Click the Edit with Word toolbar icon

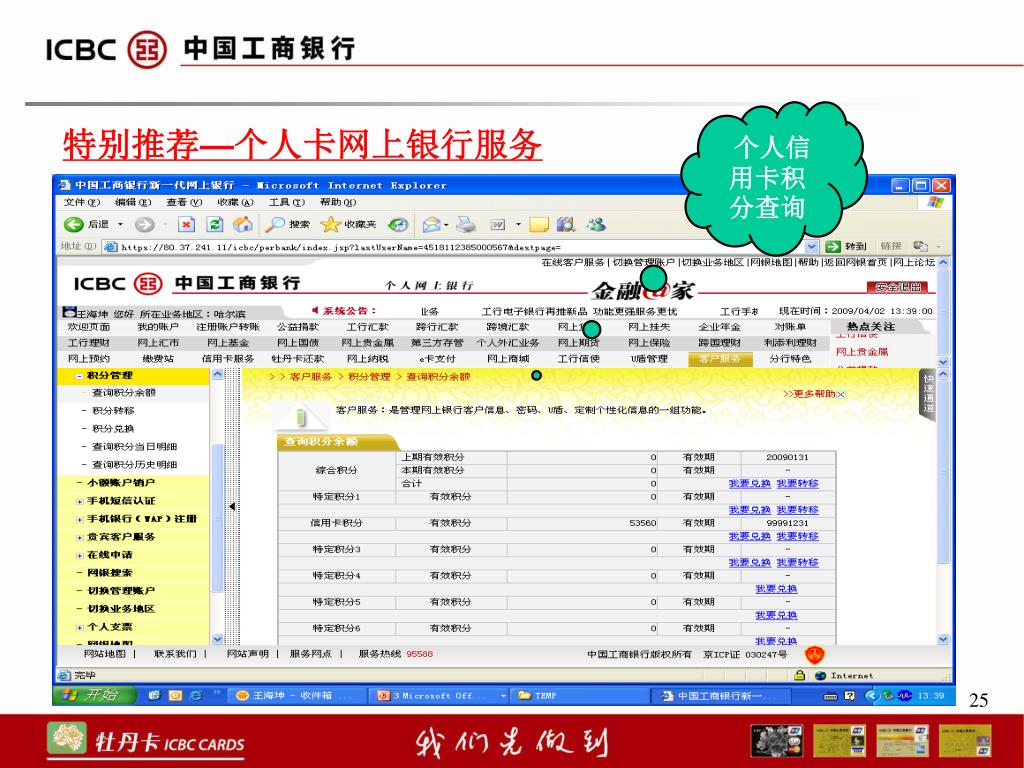(498, 225)
